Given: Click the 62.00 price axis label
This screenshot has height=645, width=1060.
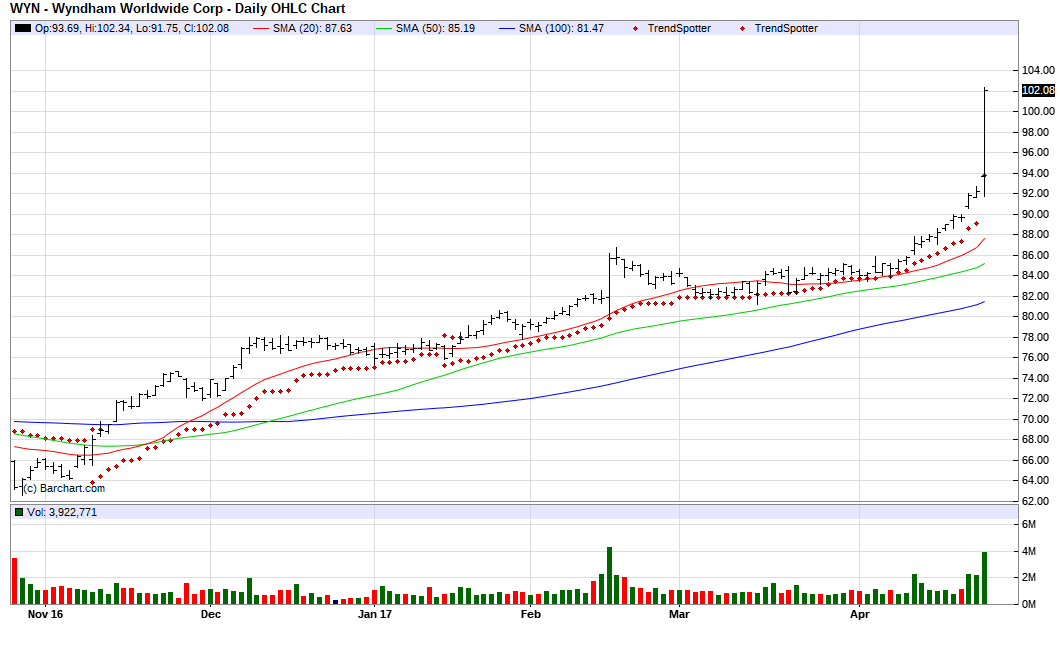Looking at the screenshot, I should pos(1038,501).
